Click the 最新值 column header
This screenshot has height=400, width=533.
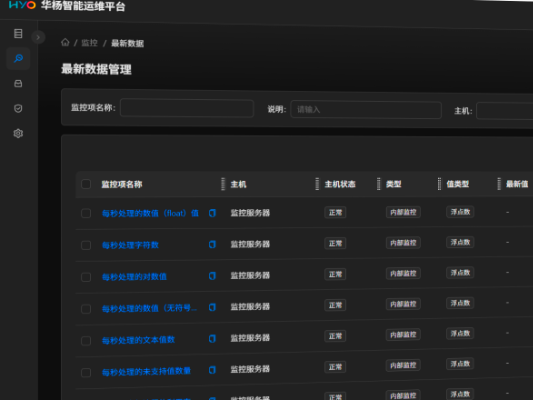517,184
